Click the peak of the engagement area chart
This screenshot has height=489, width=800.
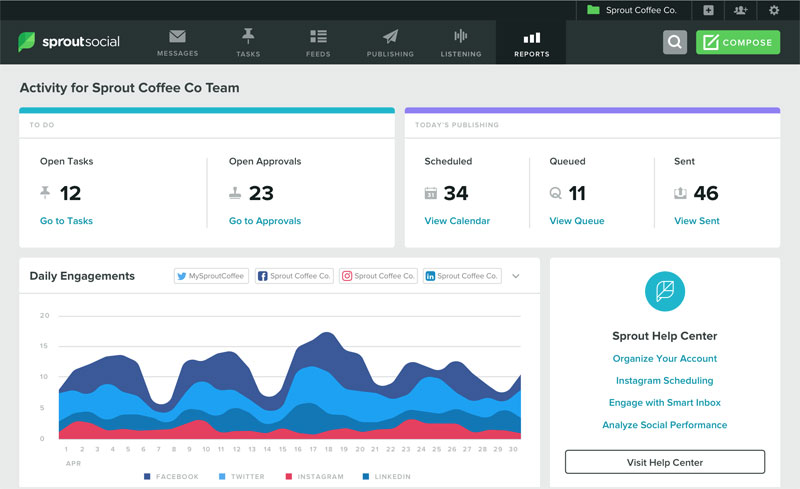coord(326,333)
